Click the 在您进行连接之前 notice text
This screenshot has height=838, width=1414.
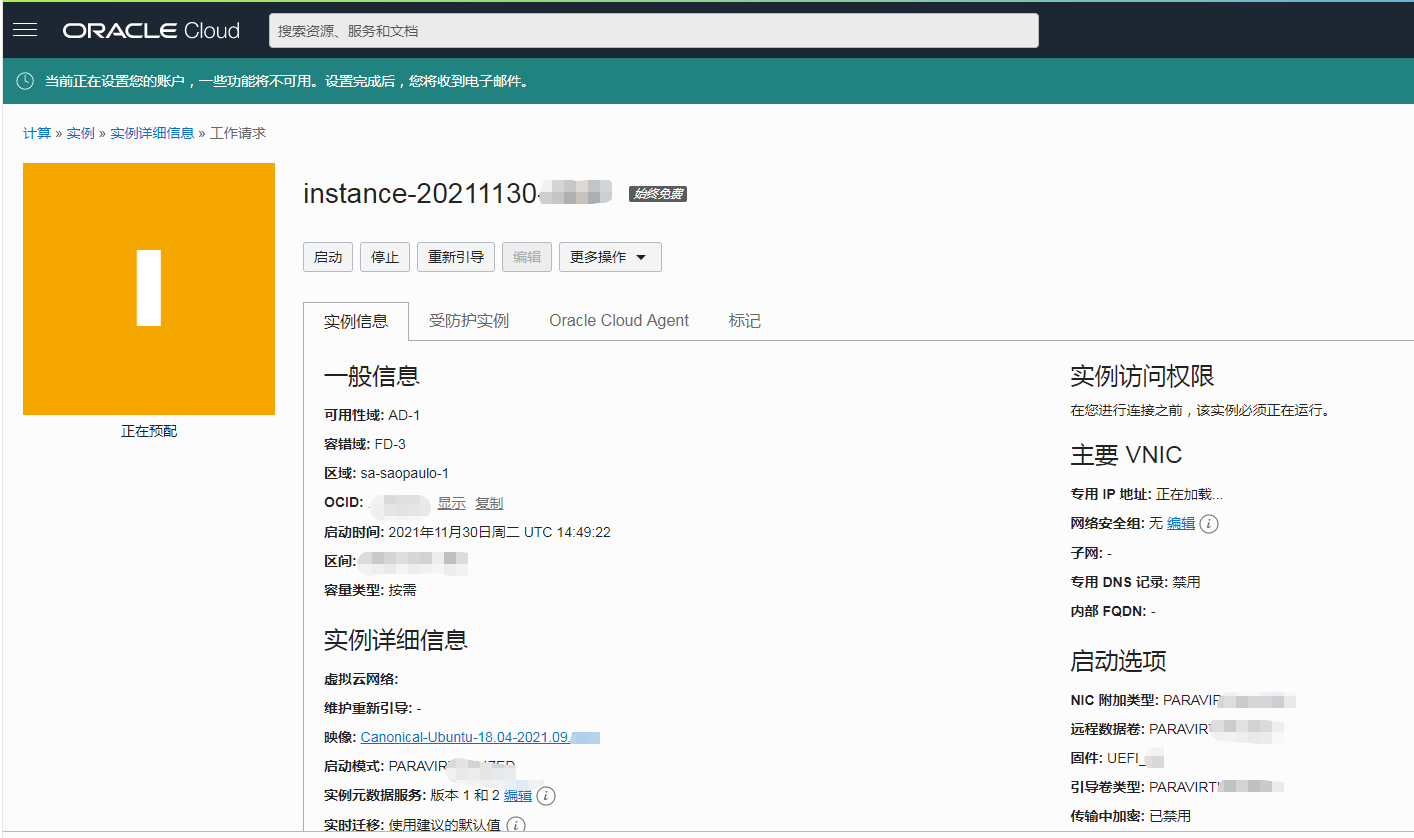(x=1200, y=410)
